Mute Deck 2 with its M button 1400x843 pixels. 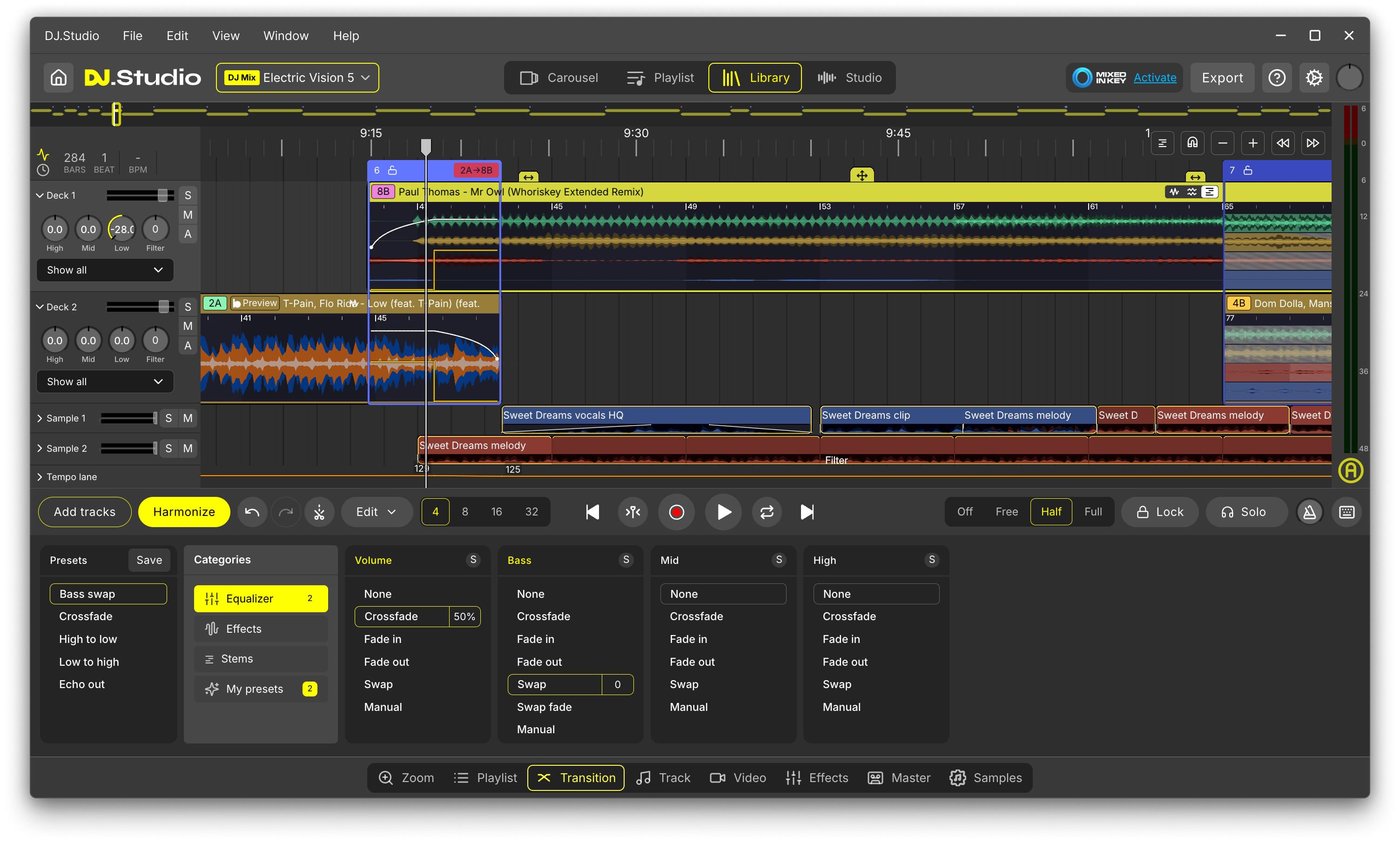188,326
